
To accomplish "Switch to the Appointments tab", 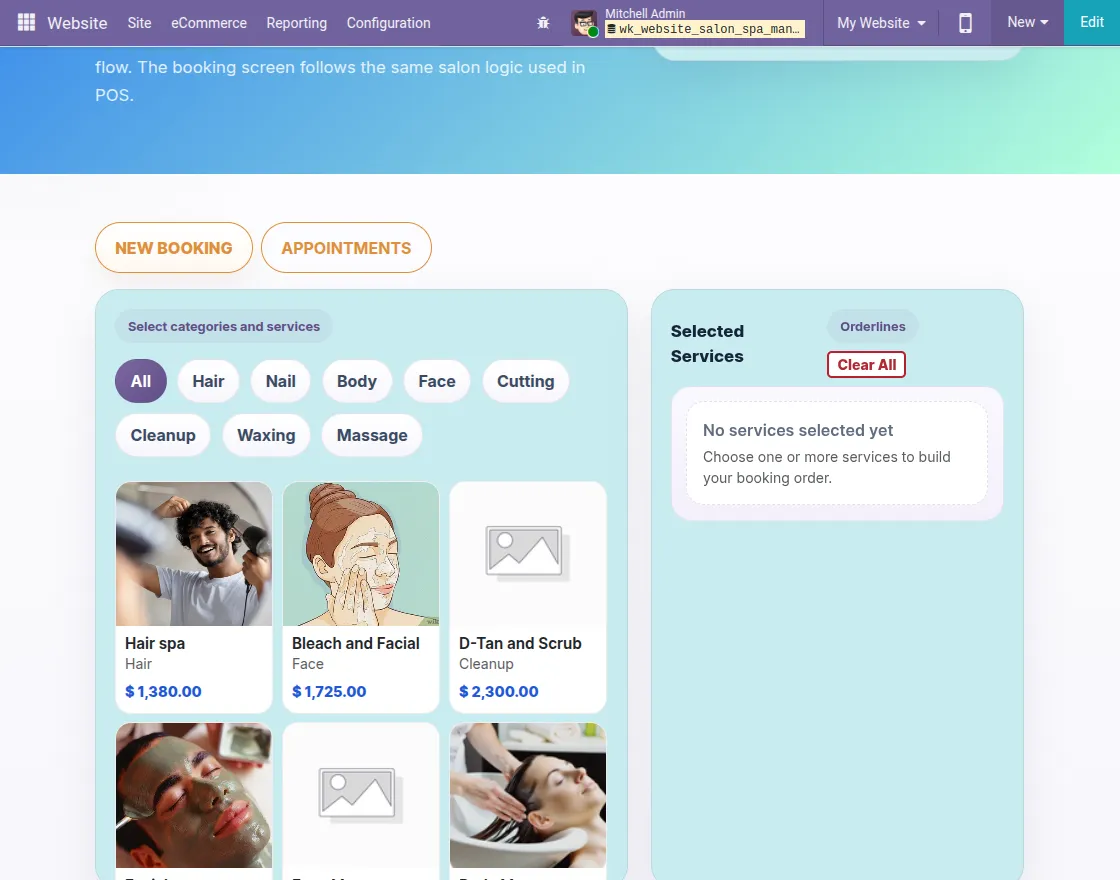I will pyautogui.click(x=346, y=248).
